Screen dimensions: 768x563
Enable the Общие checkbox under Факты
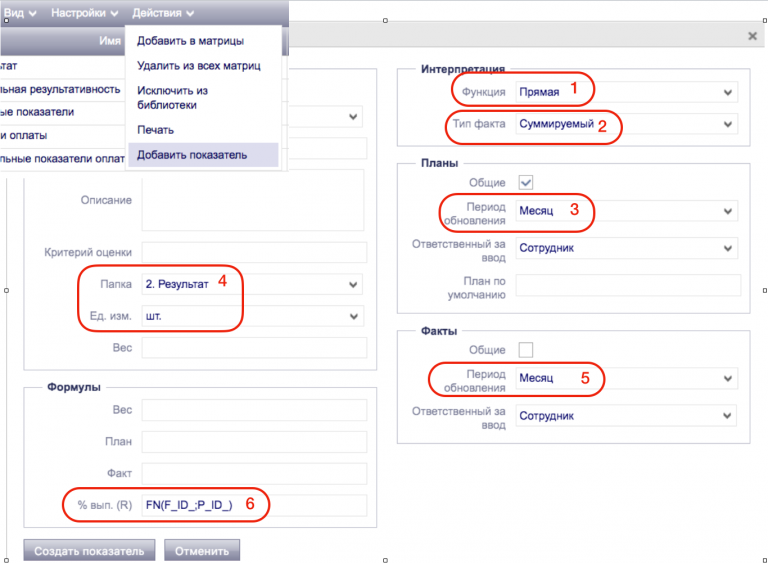tap(526, 350)
